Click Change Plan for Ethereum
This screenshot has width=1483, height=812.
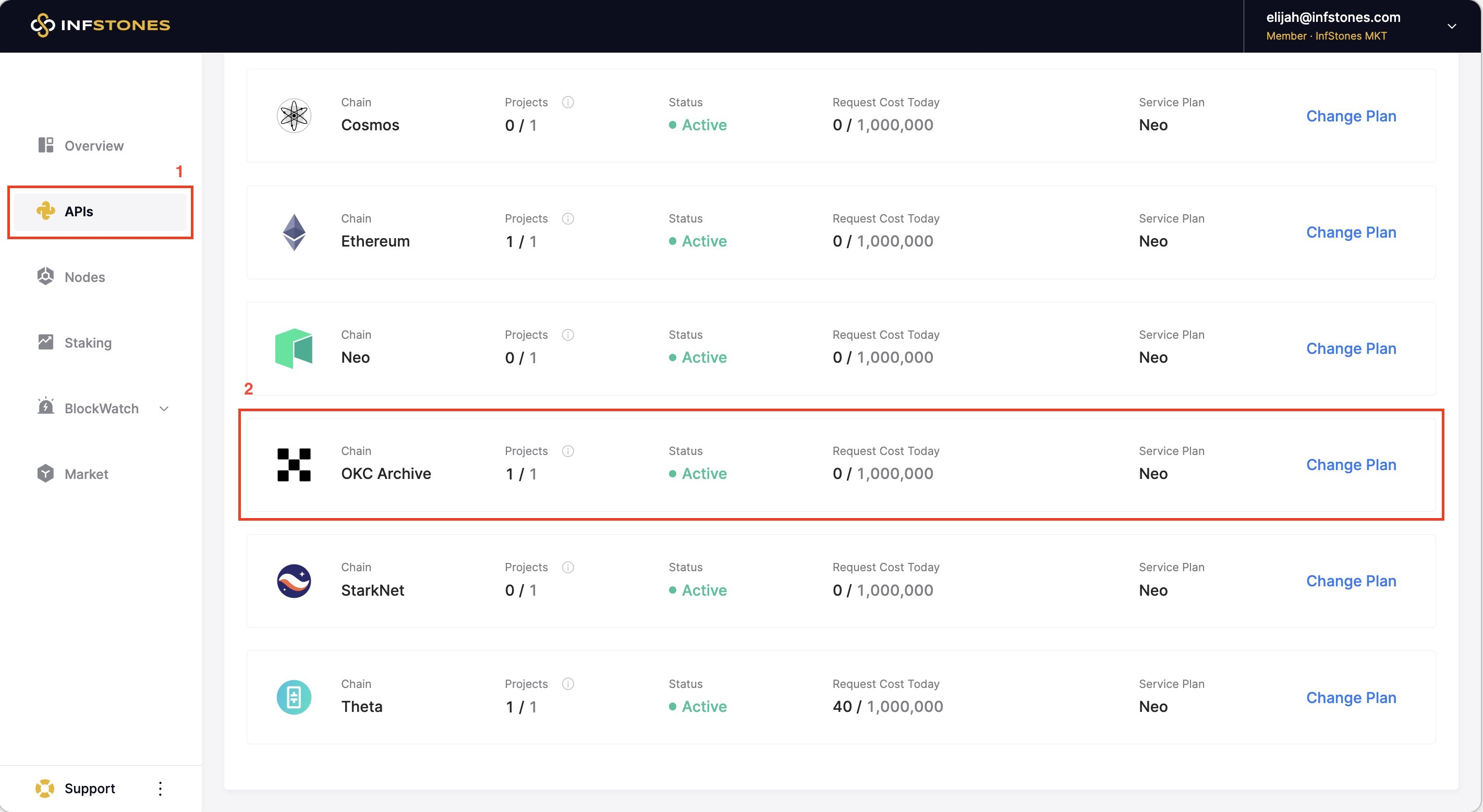[x=1351, y=232]
